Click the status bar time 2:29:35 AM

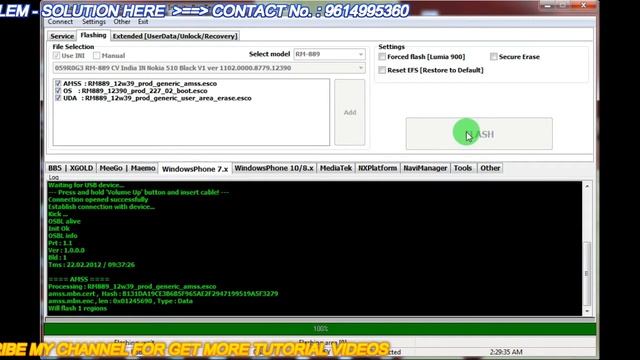(506, 352)
